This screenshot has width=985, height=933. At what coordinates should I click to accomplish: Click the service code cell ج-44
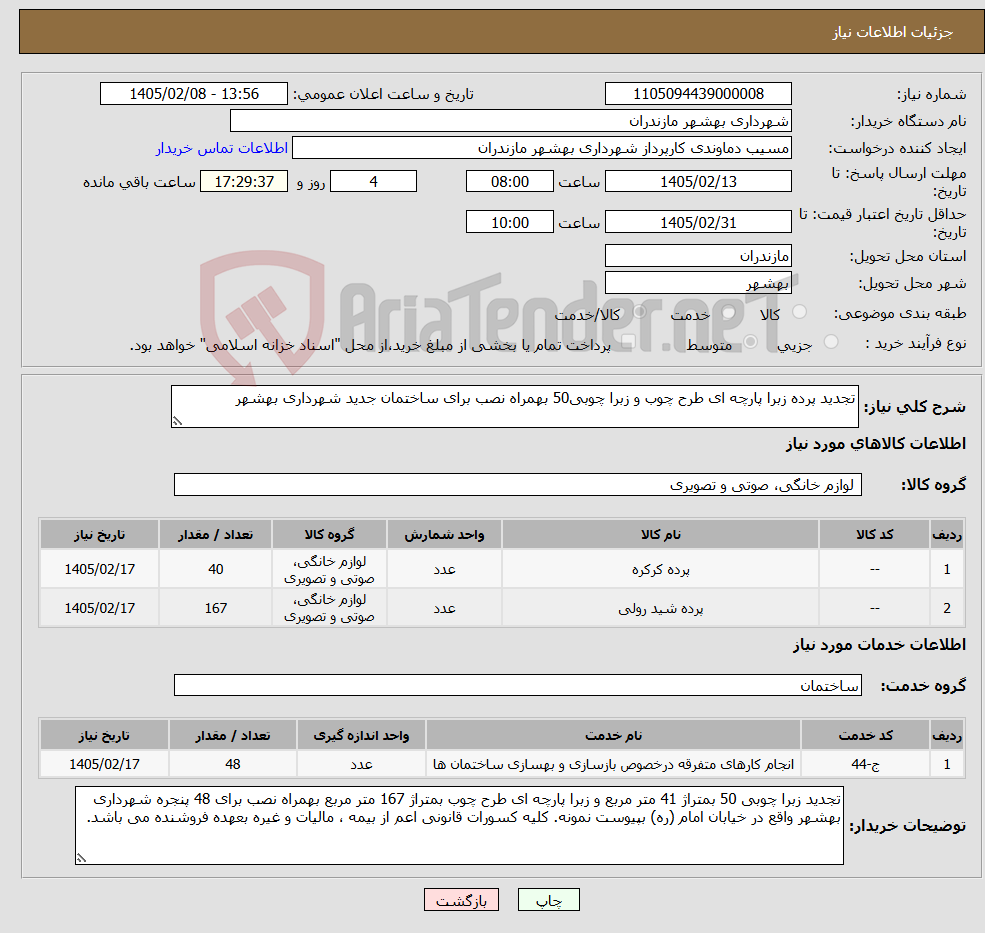tap(865, 764)
